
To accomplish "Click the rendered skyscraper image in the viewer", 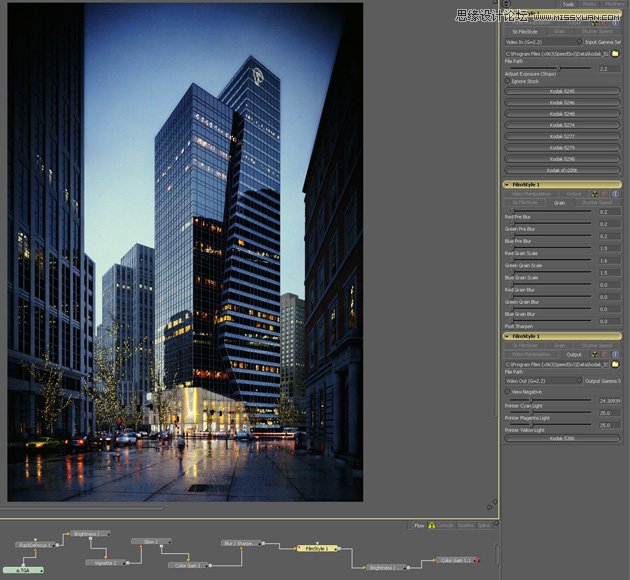I will tap(185, 252).
